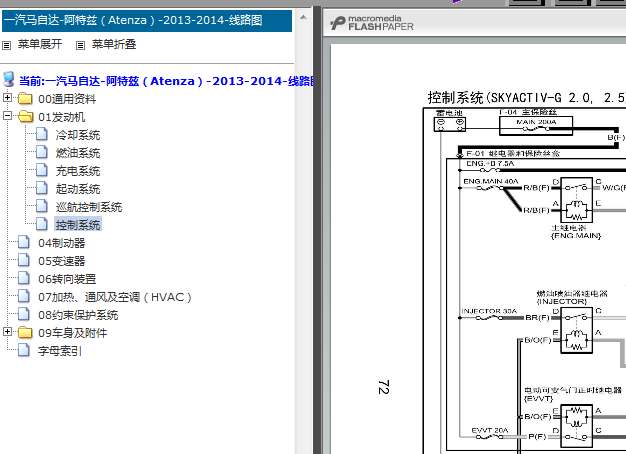
Task: Collapse the 01发动机 folder node
Action: tap(7, 115)
